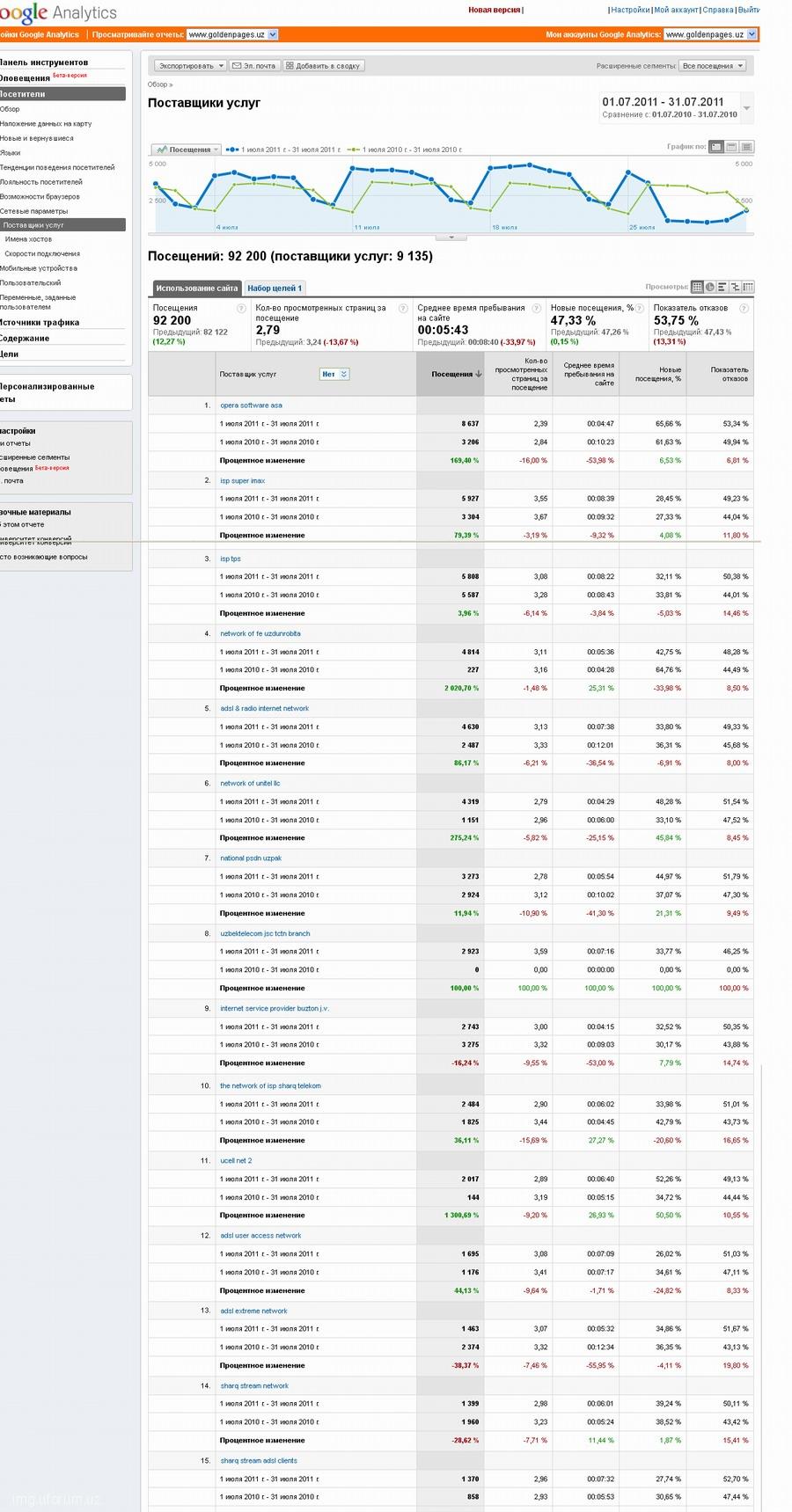Click the date range 01.07.2011 - 31.07.2011
Viewport: 792px width, 1512px height.
pos(664,102)
